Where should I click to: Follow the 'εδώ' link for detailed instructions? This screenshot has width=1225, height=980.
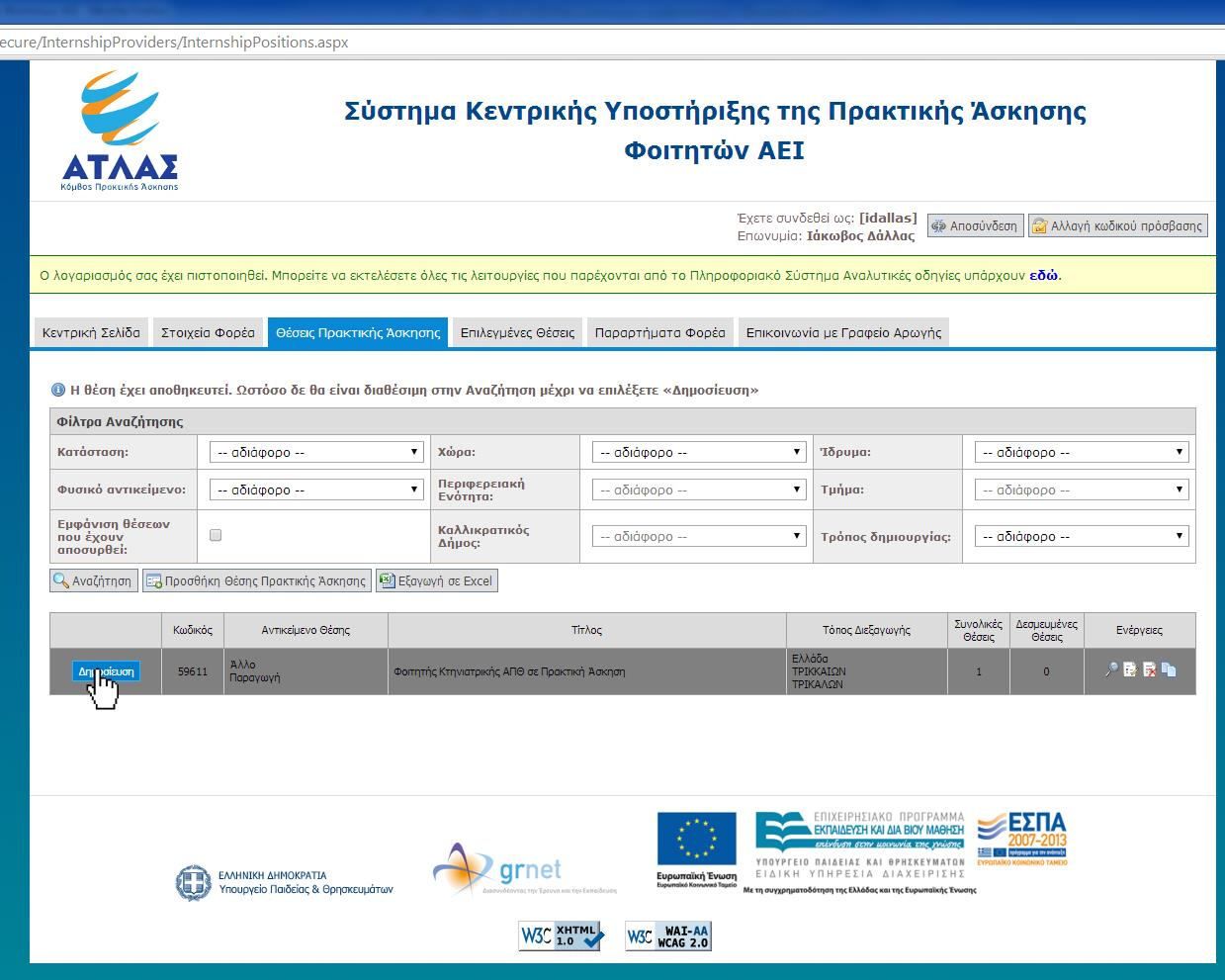tap(1044, 275)
